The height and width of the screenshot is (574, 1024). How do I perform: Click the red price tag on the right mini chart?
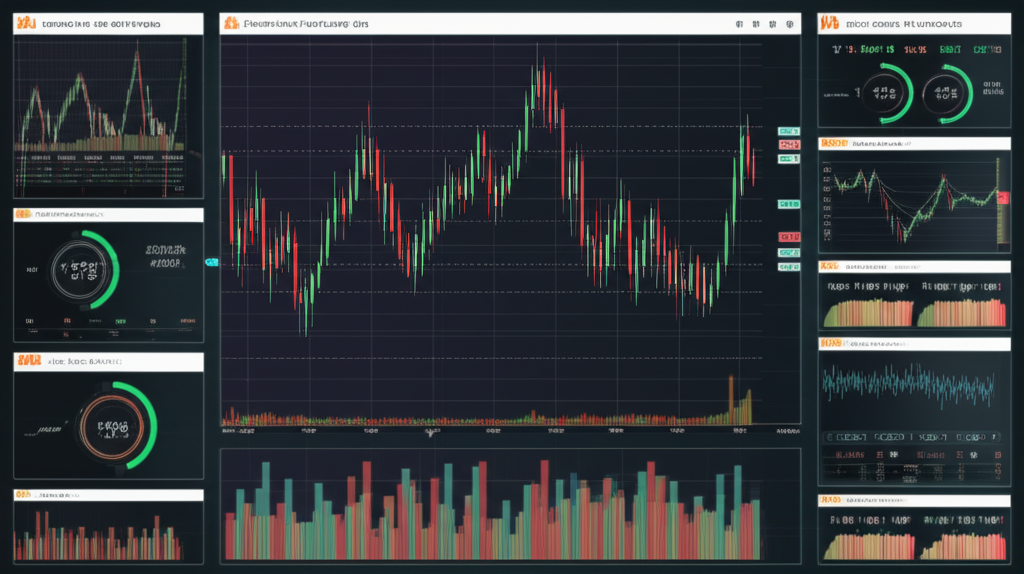pos(1003,198)
